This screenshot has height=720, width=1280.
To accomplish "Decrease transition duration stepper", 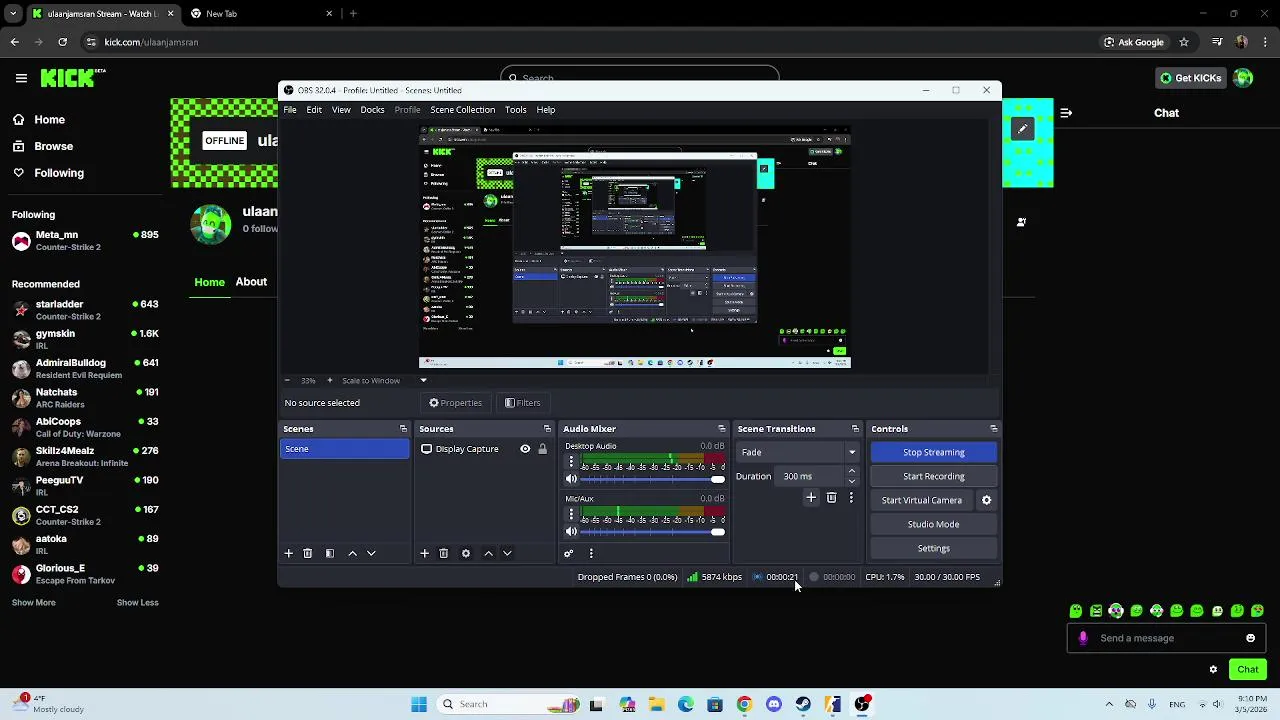I will (x=852, y=481).
